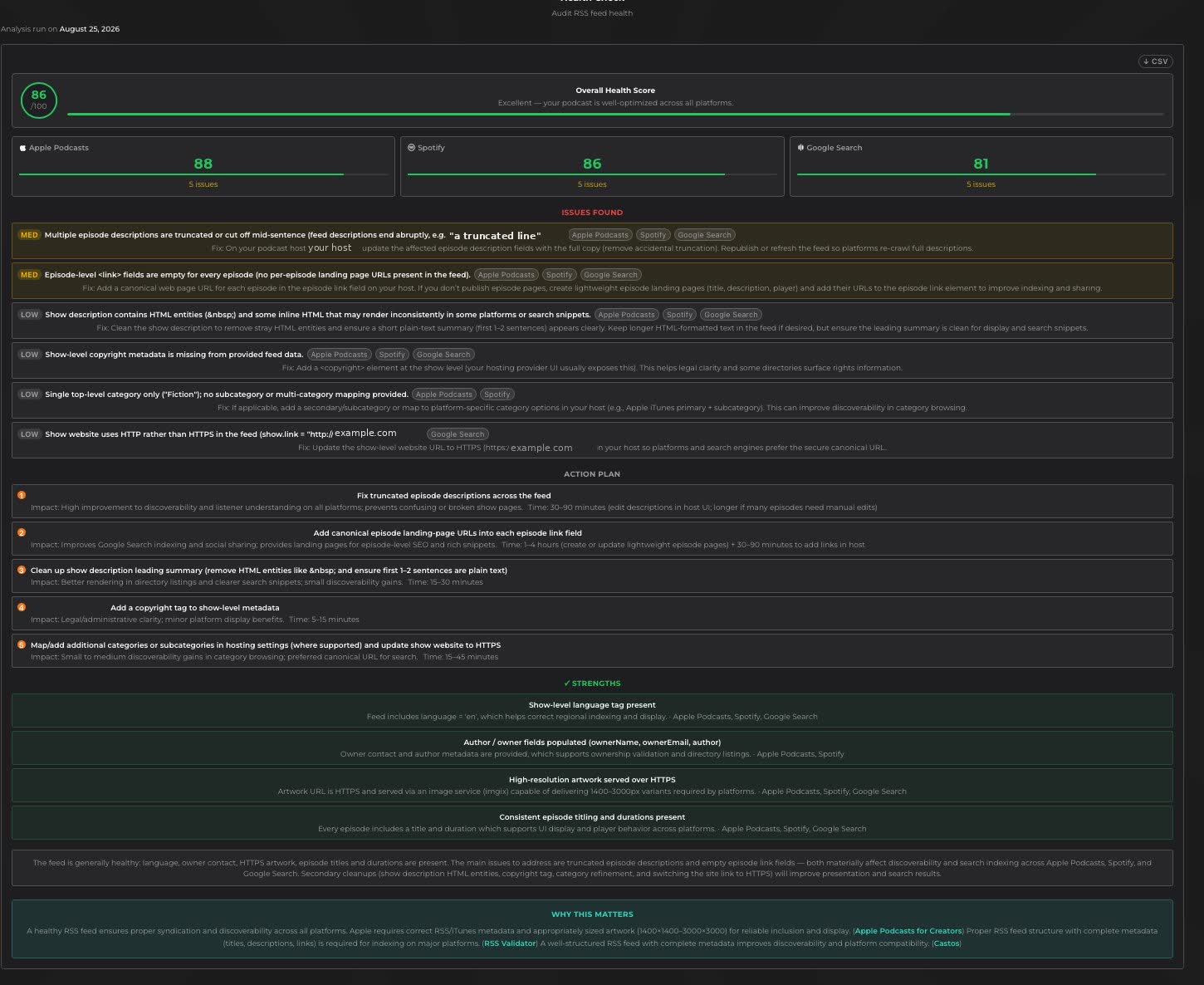Open the Apple Podcasts for Creators link
The height and width of the screenshot is (985, 1204).
pyautogui.click(x=908, y=931)
